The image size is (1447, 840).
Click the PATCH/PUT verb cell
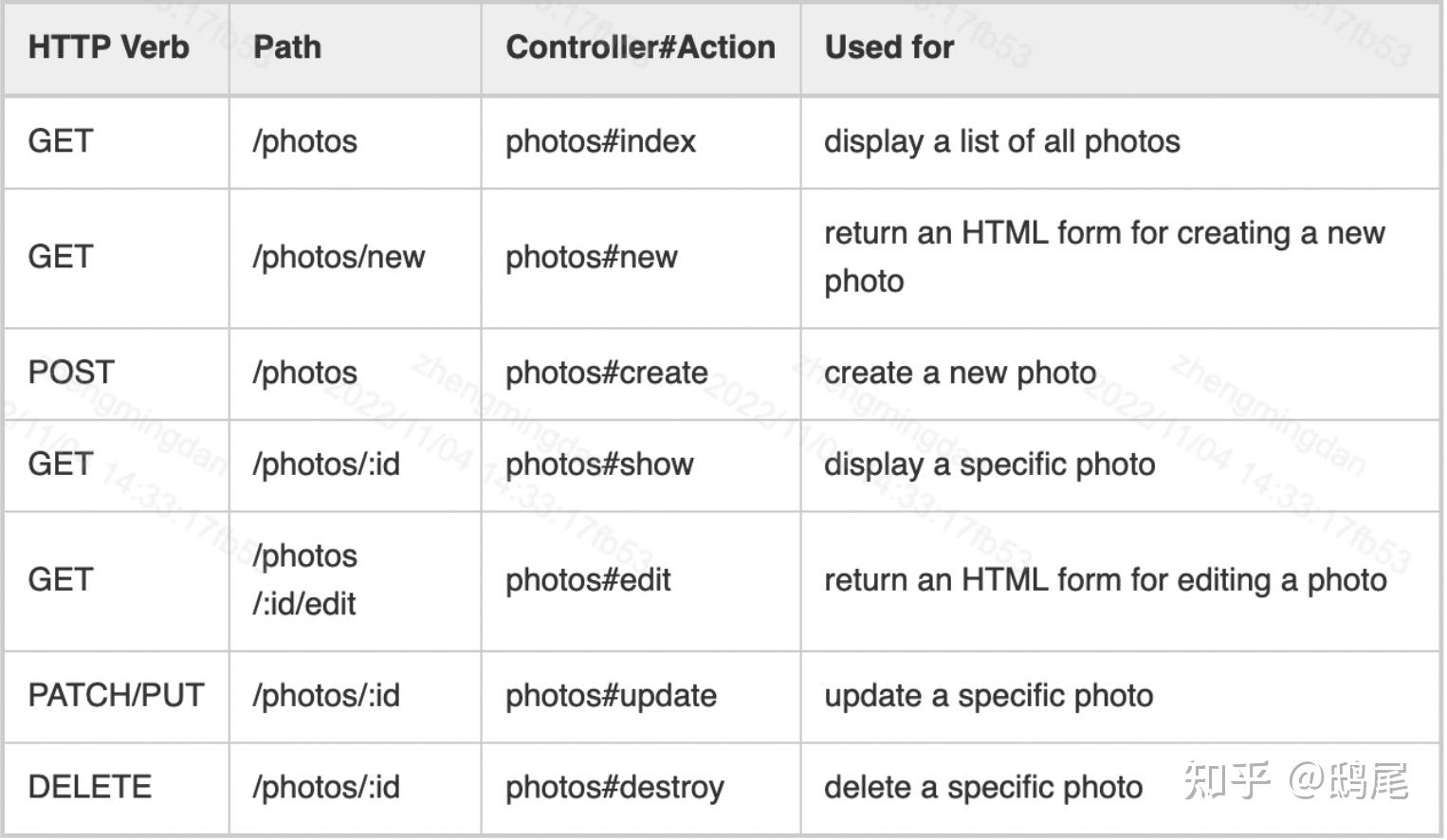click(x=116, y=695)
